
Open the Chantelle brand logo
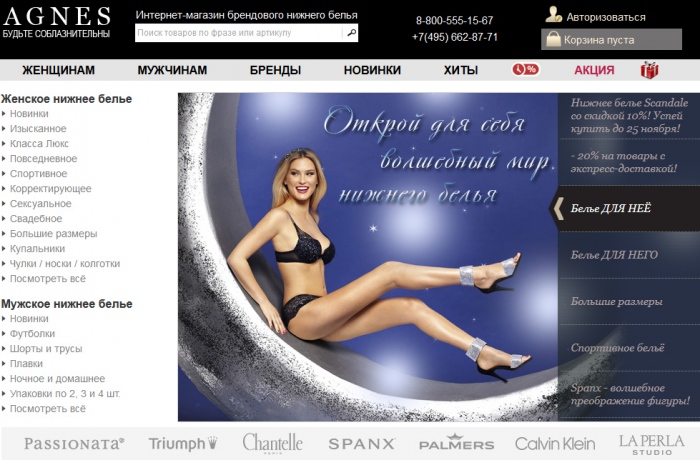click(x=272, y=443)
